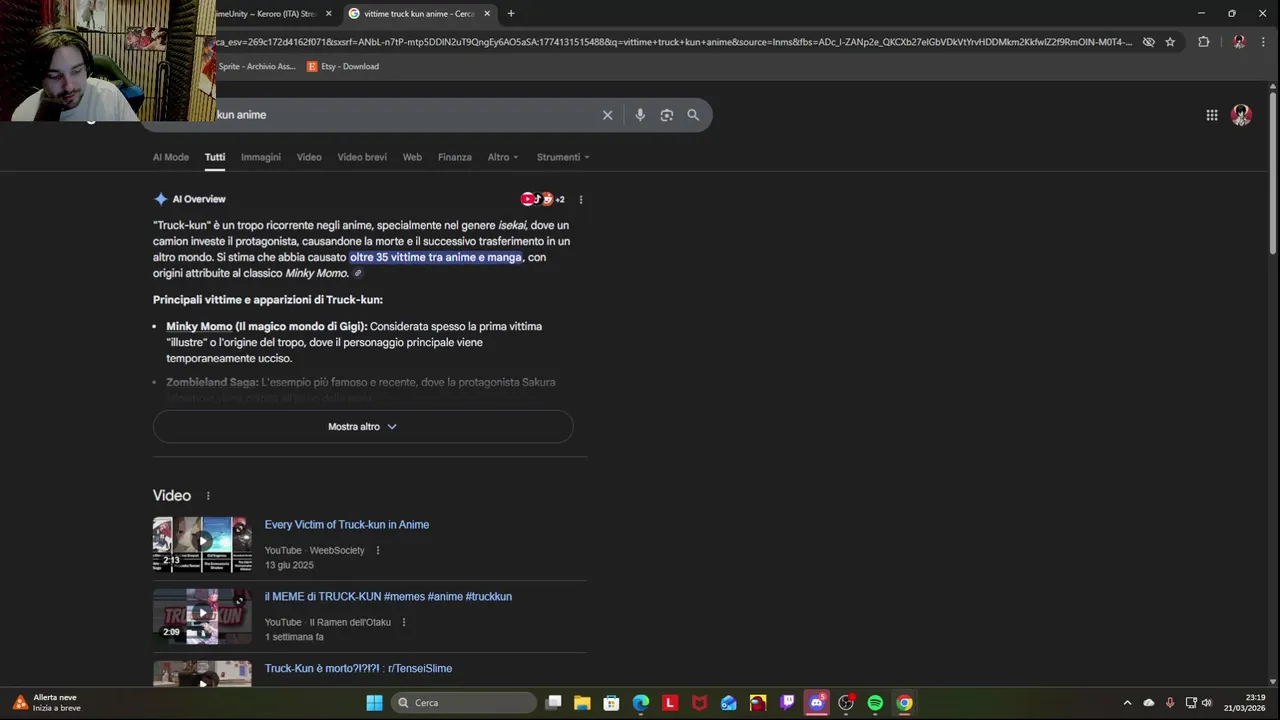1280x720 pixels.
Task: Open options for Il Ramen dell'Otaku result
Action: [x=404, y=622]
